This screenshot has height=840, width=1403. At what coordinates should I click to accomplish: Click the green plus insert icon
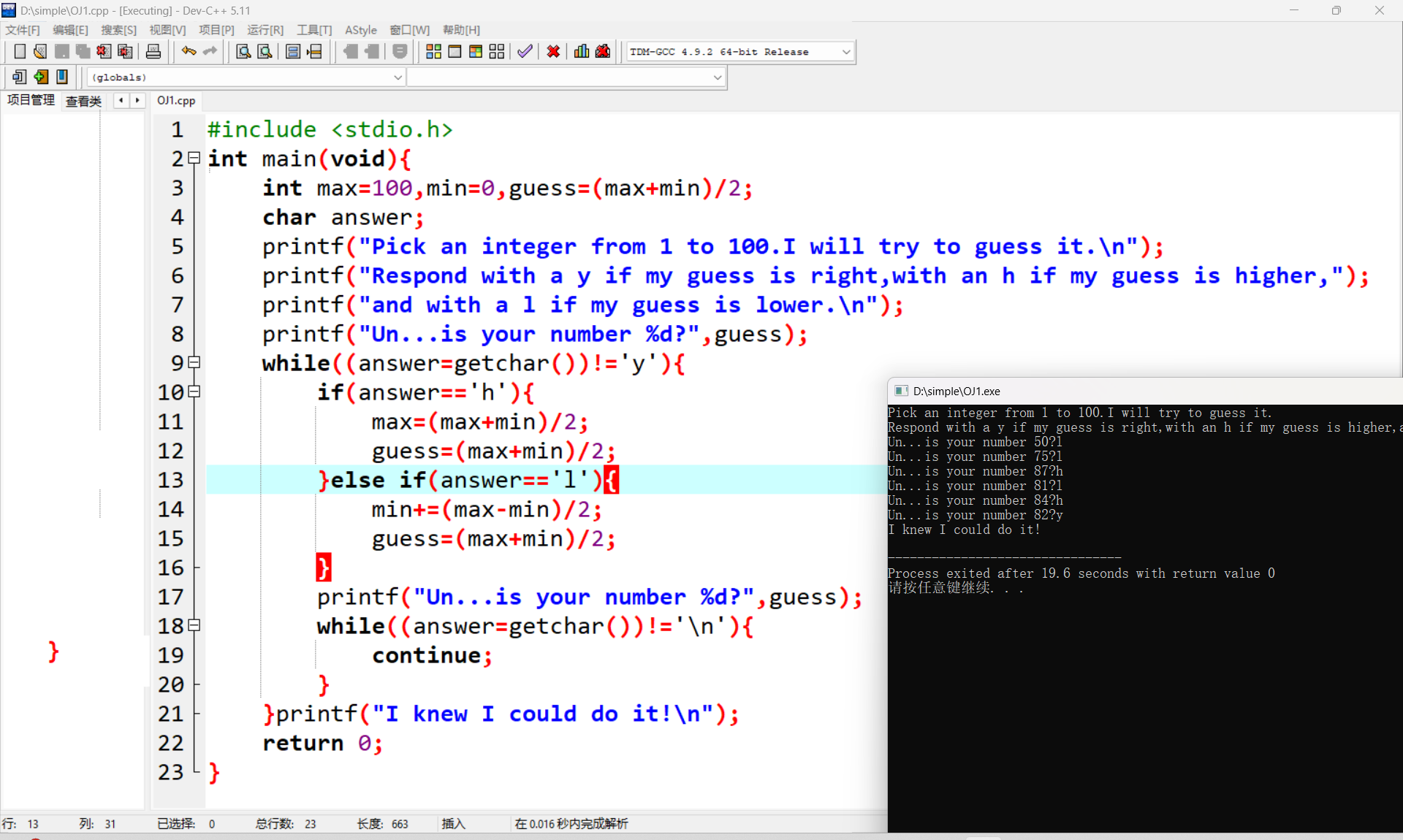tap(41, 77)
